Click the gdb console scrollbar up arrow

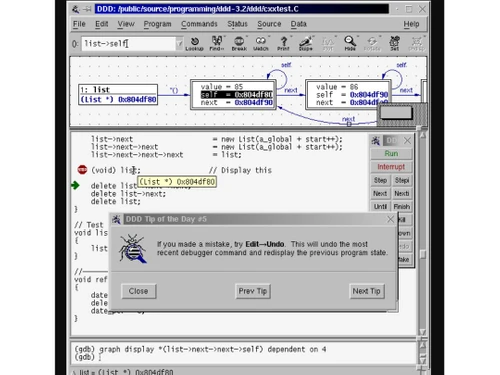422,345
